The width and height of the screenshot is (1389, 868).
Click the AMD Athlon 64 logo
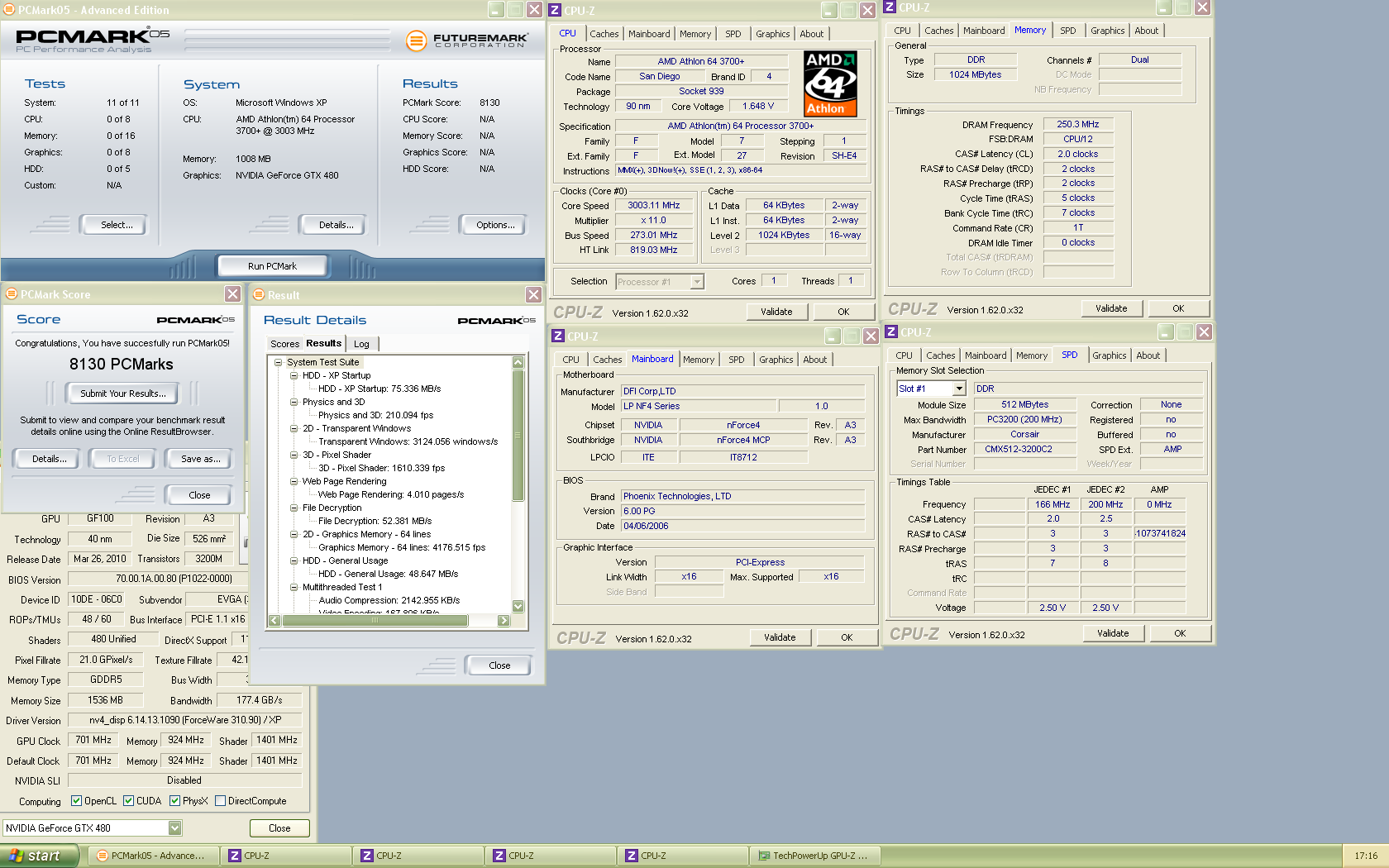830,83
